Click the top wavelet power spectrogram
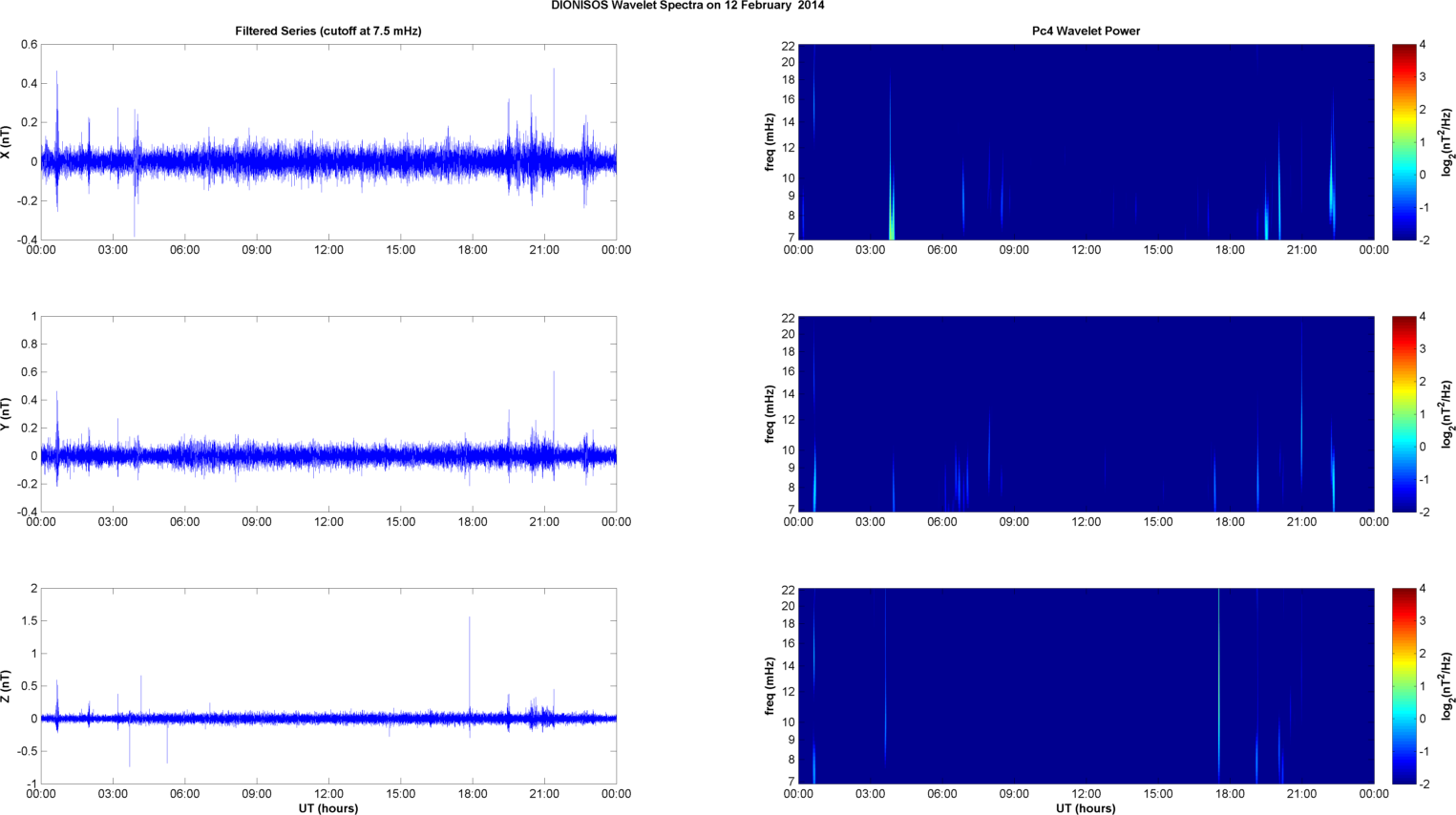1456x815 pixels. [1086, 142]
